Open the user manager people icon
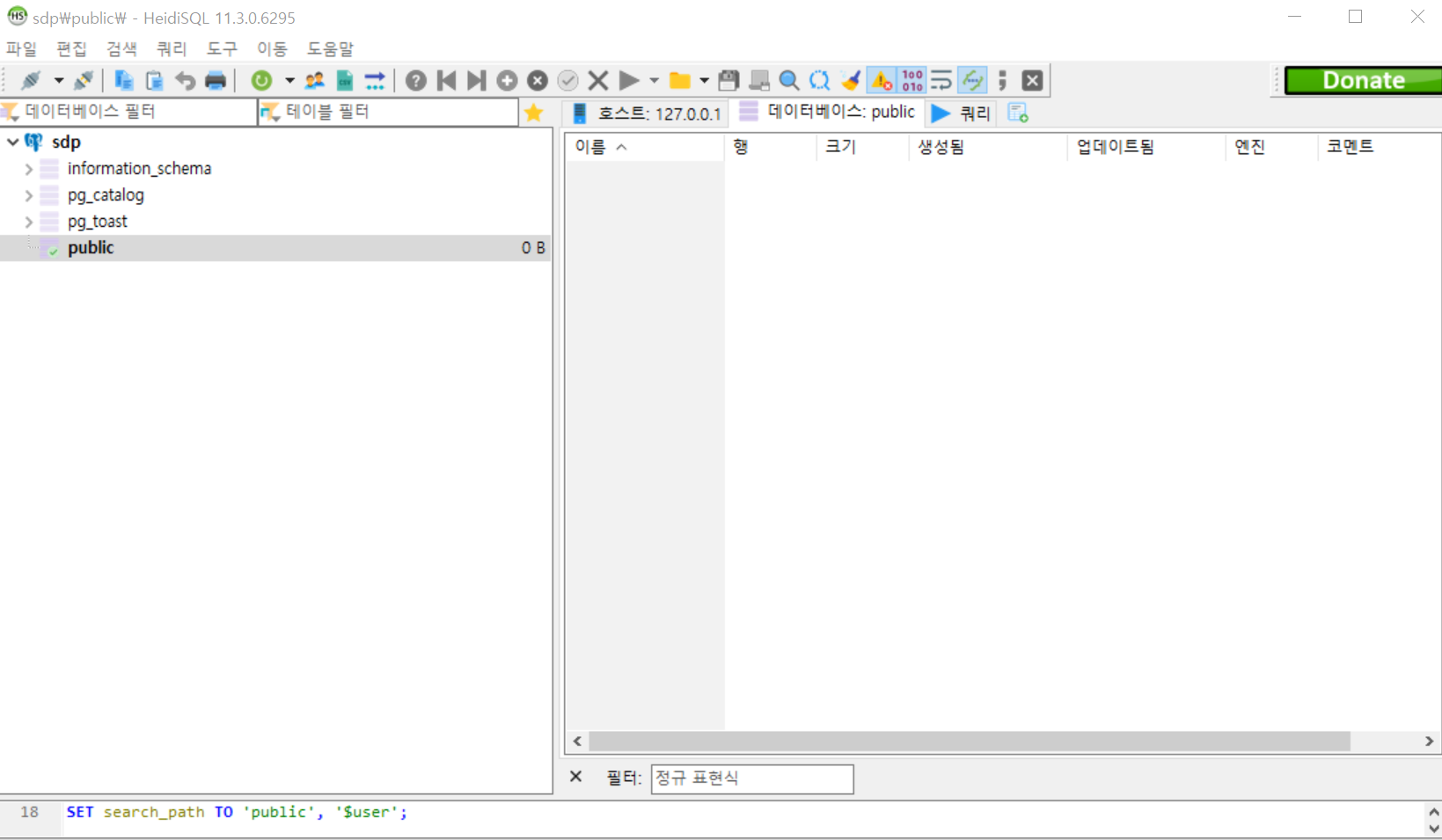 (314, 81)
